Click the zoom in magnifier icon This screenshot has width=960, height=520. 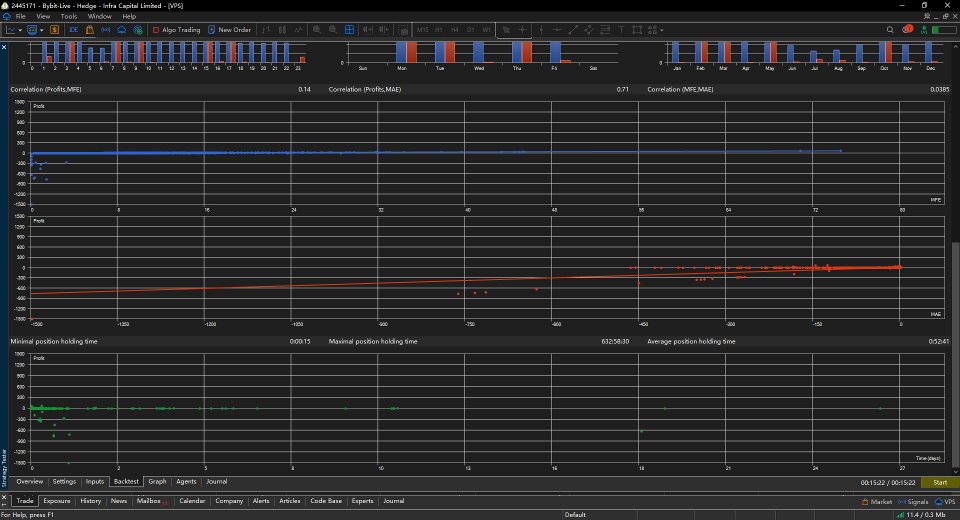(x=317, y=29)
